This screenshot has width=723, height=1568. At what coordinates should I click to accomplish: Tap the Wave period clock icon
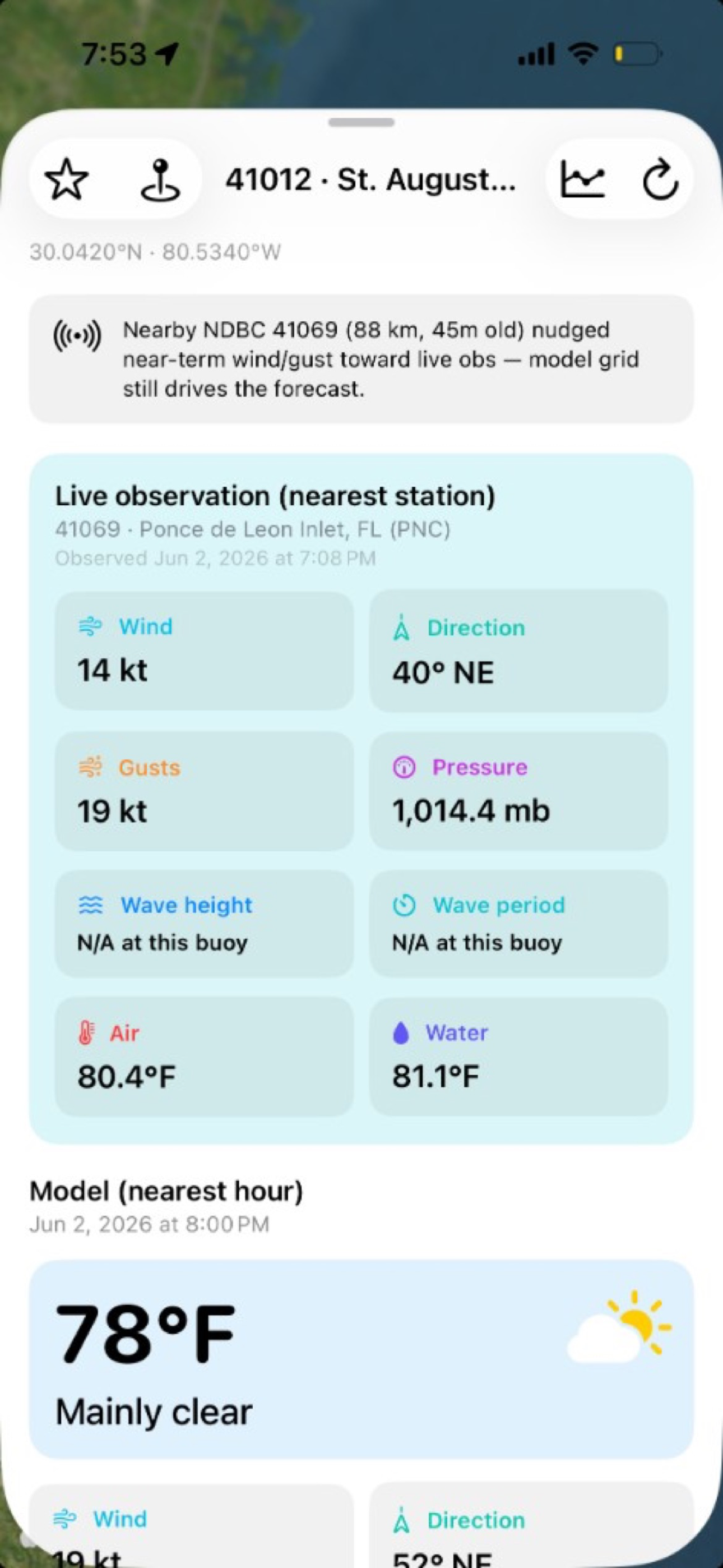pyautogui.click(x=404, y=905)
